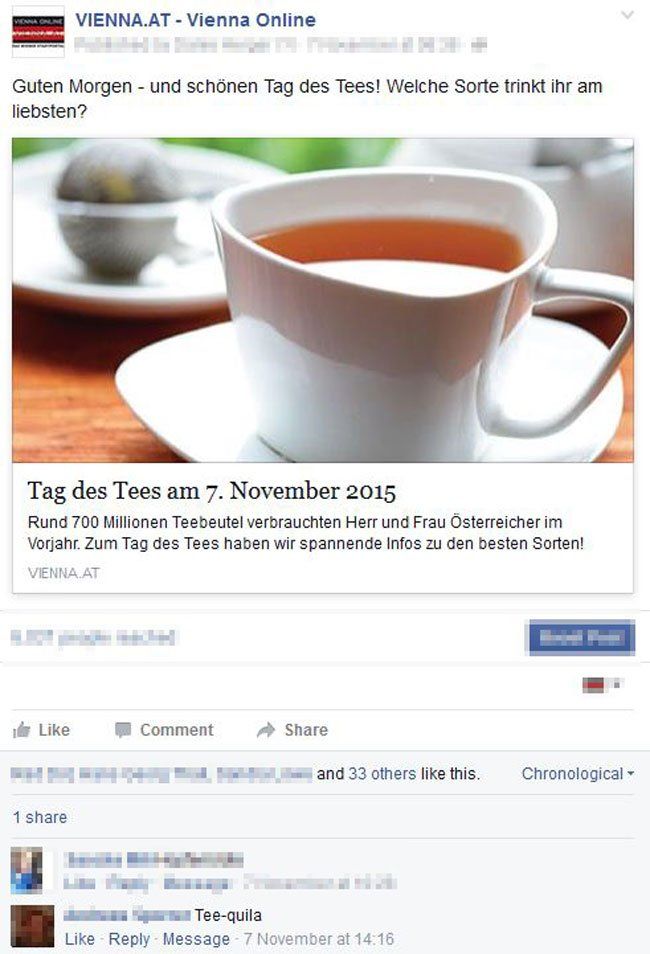Image resolution: width=650 pixels, height=954 pixels.
Task: Click the '7 November at 14:16' timestamp
Action: tap(319, 939)
